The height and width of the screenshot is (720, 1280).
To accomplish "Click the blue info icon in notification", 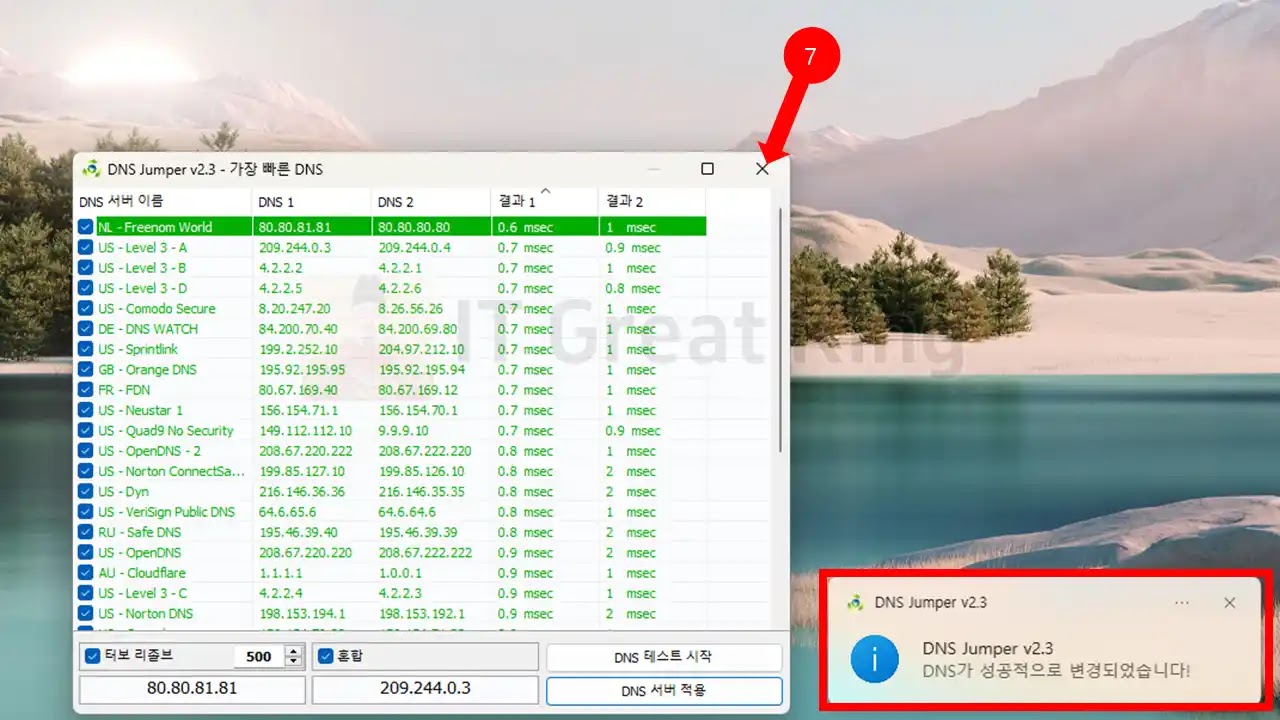I will pos(875,660).
